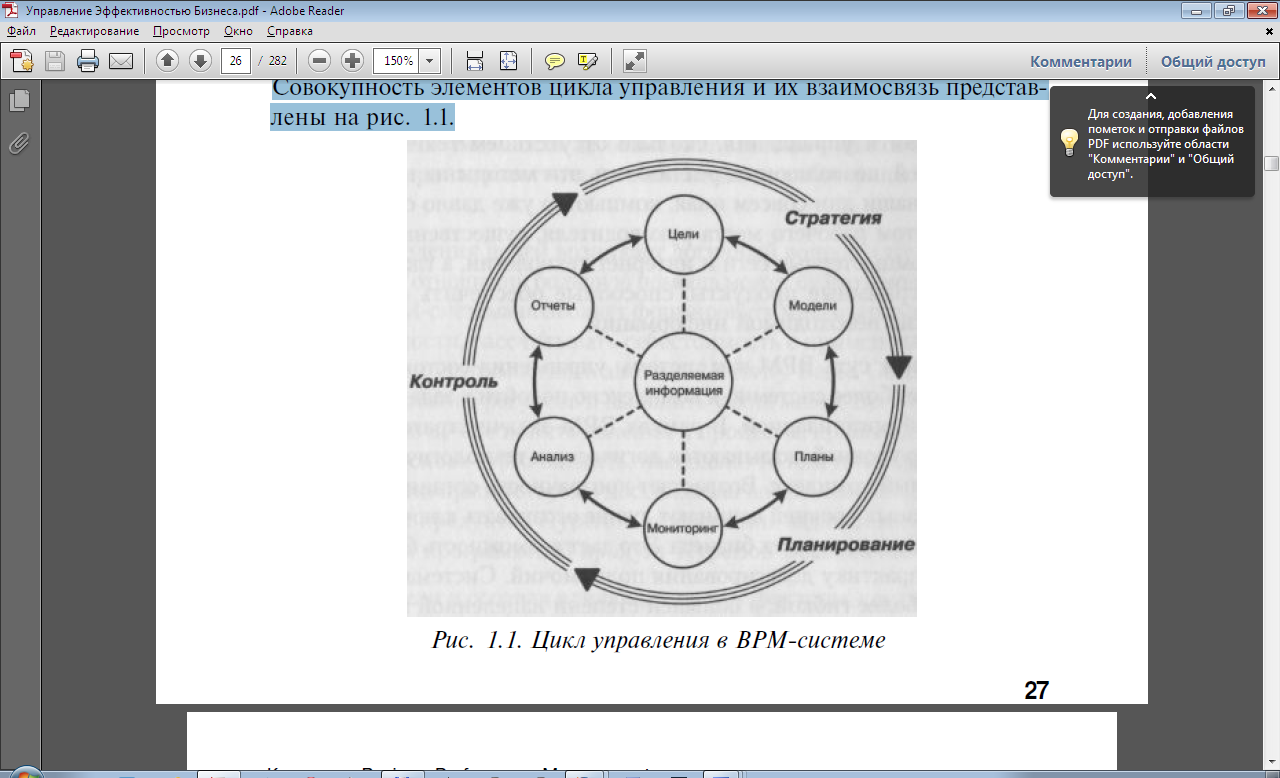Collapse the tooltip with the up chevron
Viewport: 1280px width, 778px height.
click(1151, 96)
